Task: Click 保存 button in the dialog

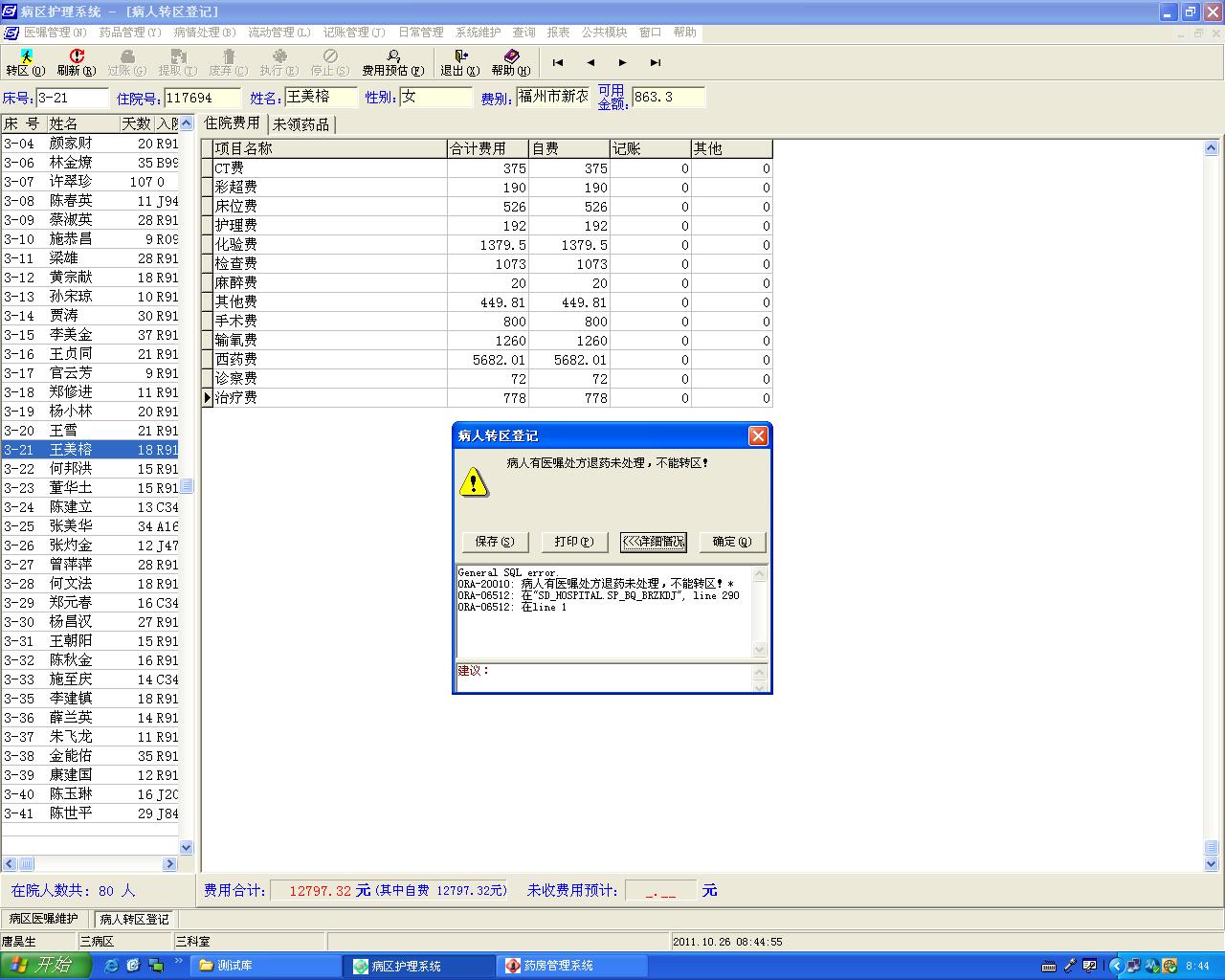Action: click(495, 542)
